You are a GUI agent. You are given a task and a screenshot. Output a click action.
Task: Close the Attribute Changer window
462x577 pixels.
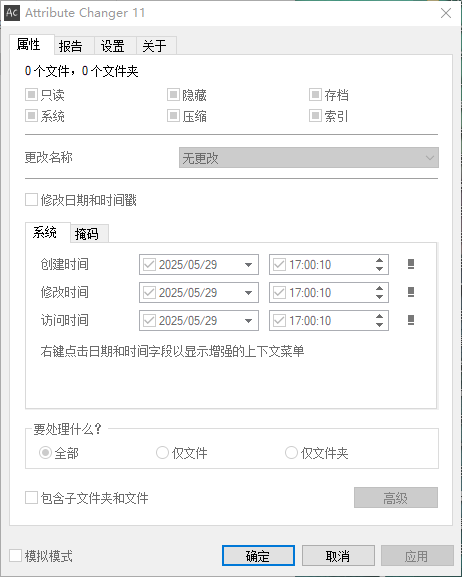[x=446, y=13]
